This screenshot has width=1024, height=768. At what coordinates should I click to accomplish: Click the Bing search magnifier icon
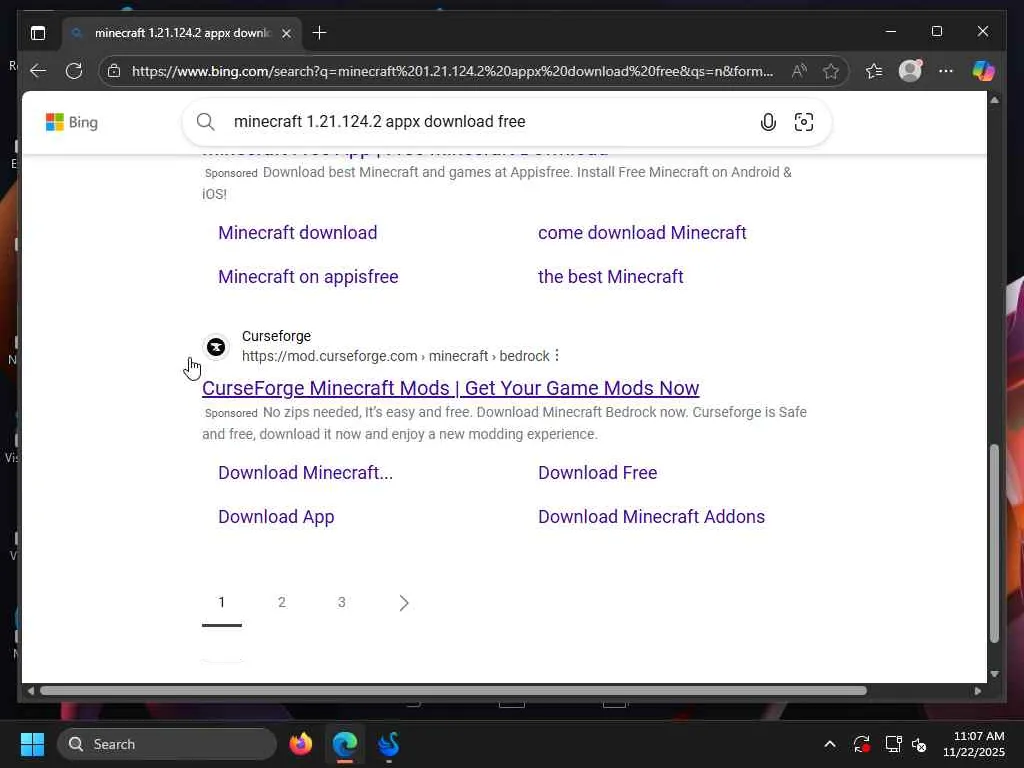point(206,121)
